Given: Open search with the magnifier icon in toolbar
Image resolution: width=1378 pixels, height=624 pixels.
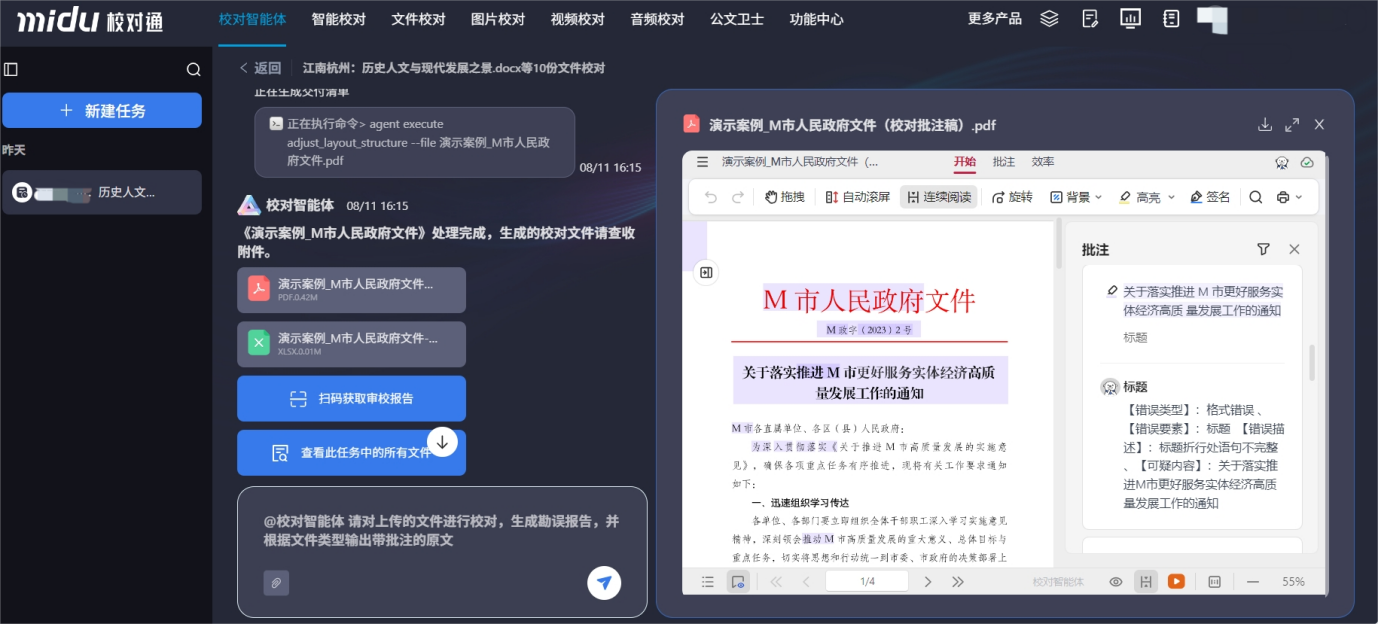Looking at the screenshot, I should 1256,197.
